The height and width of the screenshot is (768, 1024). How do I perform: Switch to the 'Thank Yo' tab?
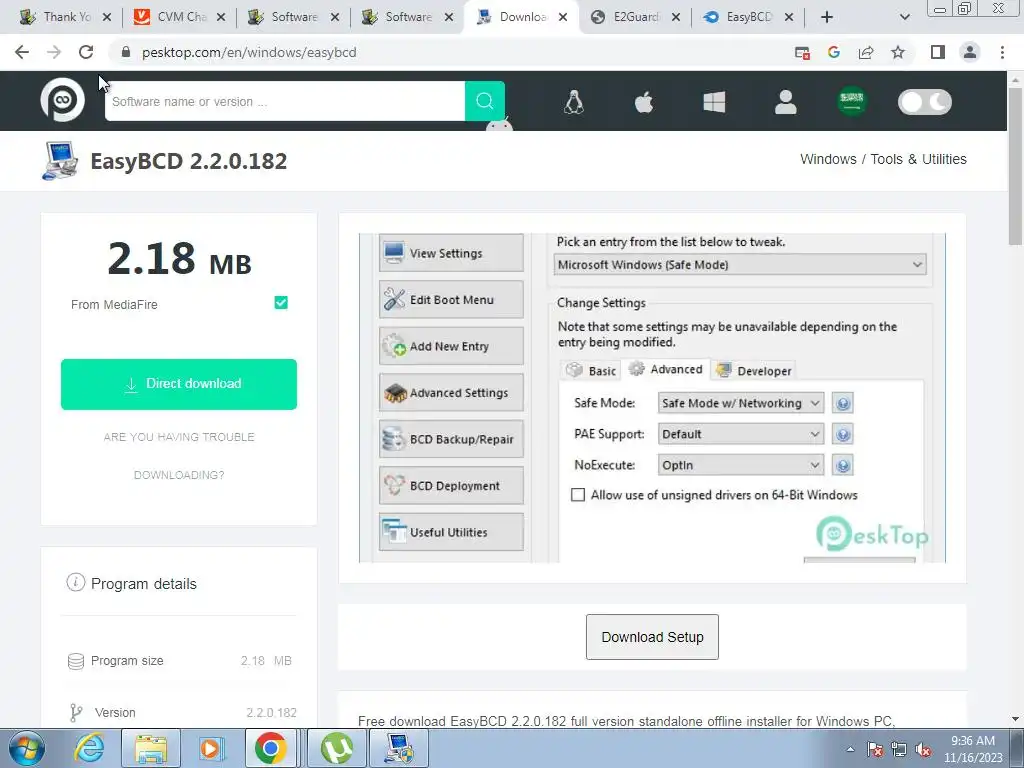click(x=65, y=17)
